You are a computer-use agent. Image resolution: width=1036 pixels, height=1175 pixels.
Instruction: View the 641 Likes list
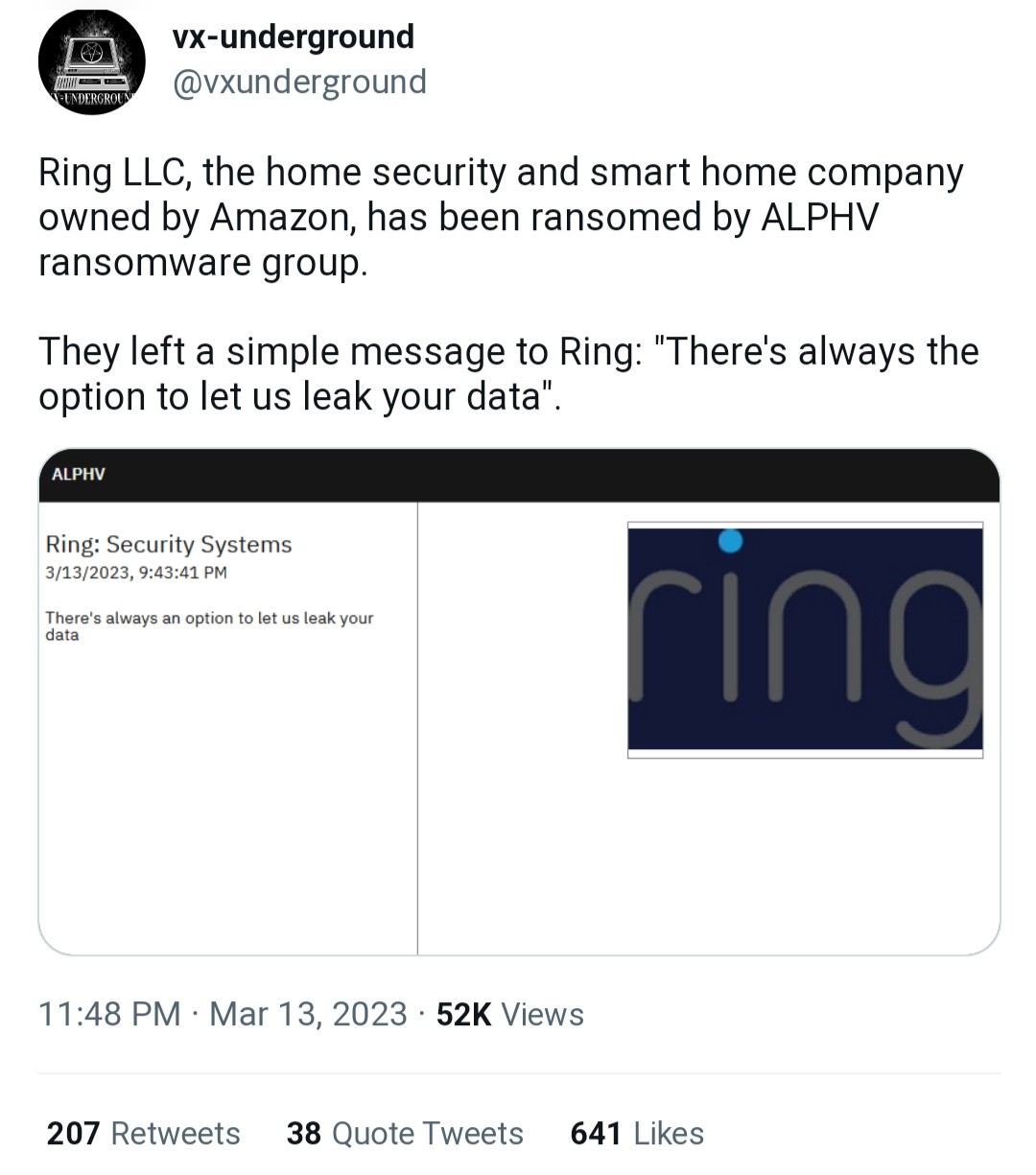(637, 1133)
